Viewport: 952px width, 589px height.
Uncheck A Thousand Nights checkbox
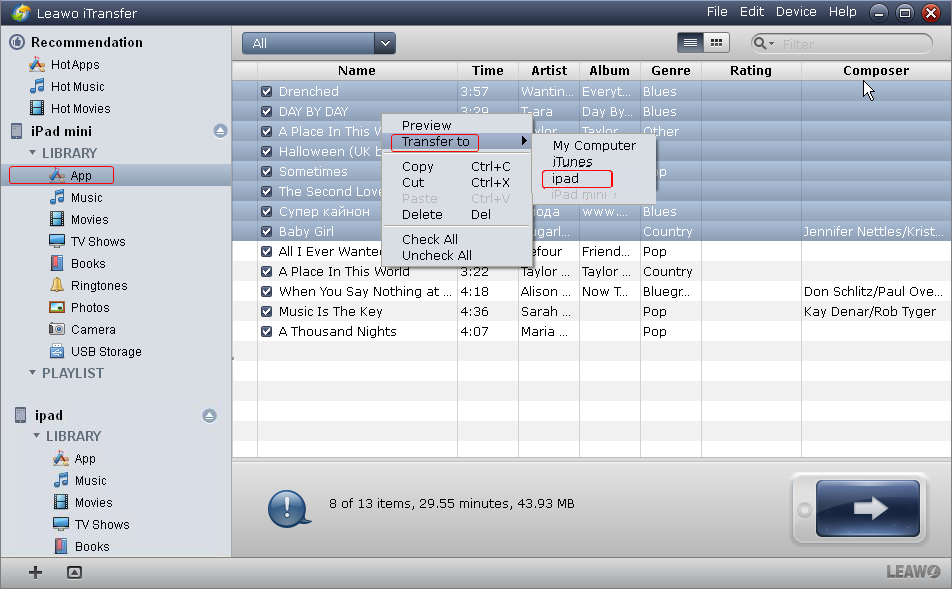267,332
